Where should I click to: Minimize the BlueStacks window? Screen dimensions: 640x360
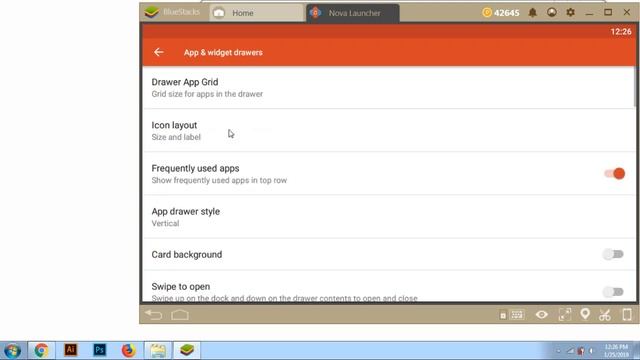coord(589,13)
